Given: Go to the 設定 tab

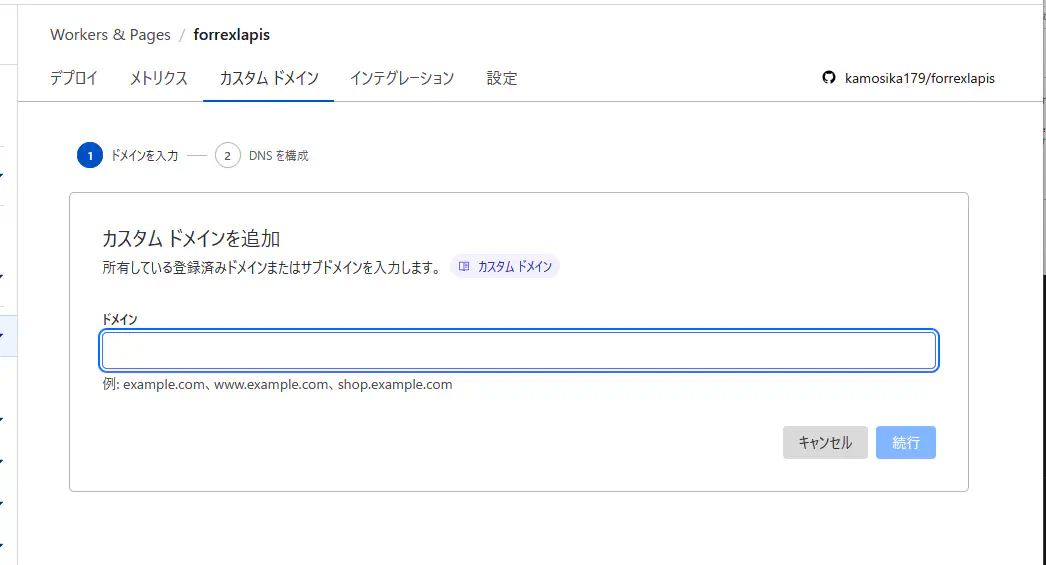Looking at the screenshot, I should [x=501, y=78].
